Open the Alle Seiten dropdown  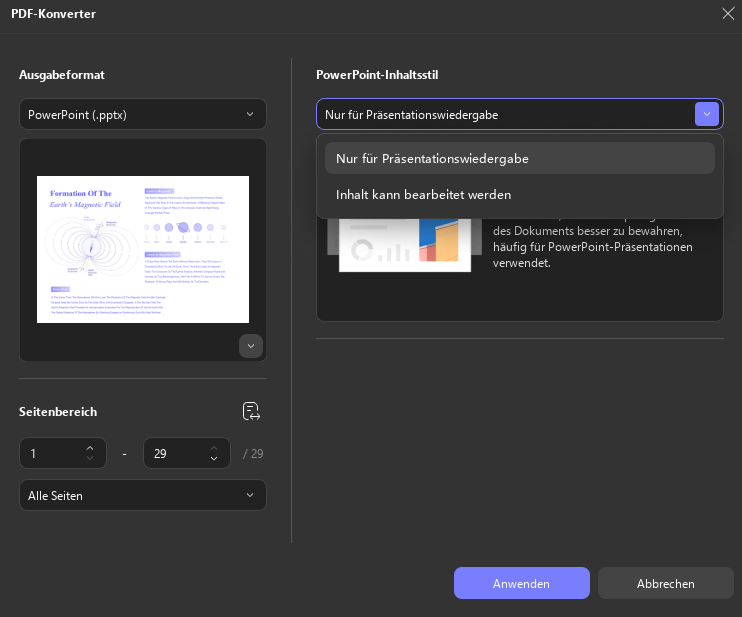coord(142,495)
